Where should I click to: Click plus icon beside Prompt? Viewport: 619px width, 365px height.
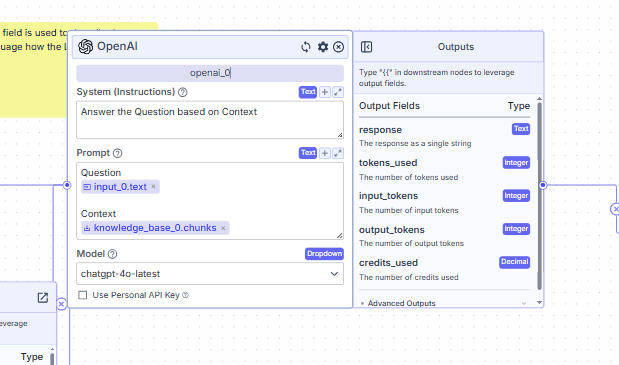tap(325, 153)
